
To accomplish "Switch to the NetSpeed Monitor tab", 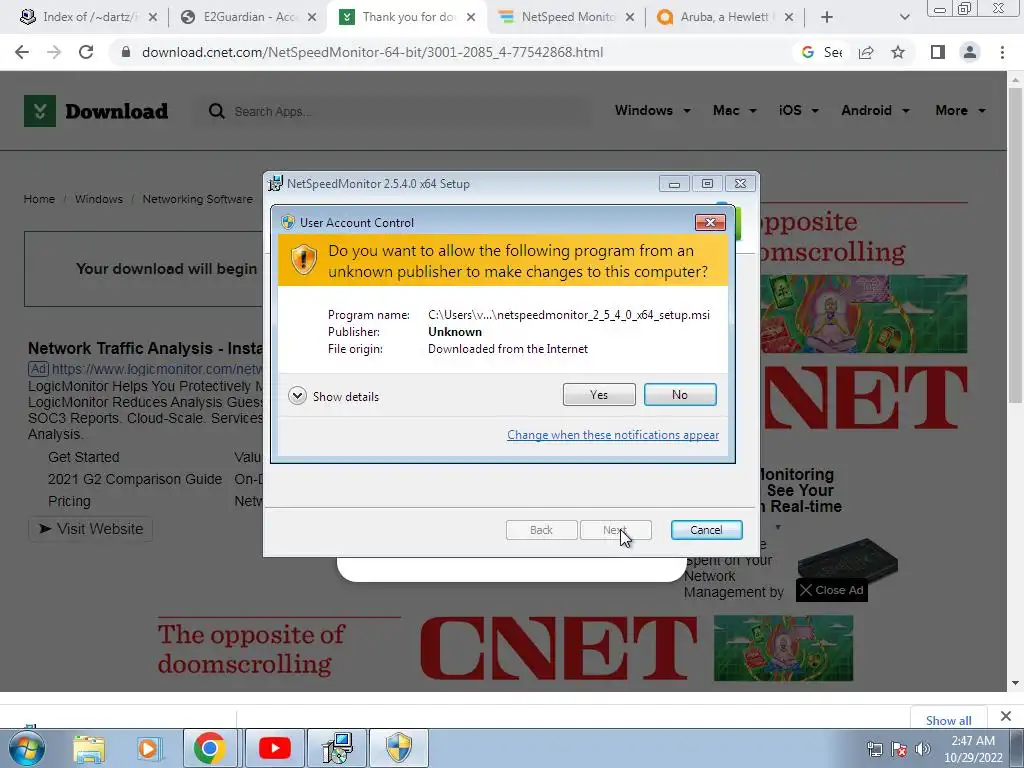I will [x=566, y=17].
